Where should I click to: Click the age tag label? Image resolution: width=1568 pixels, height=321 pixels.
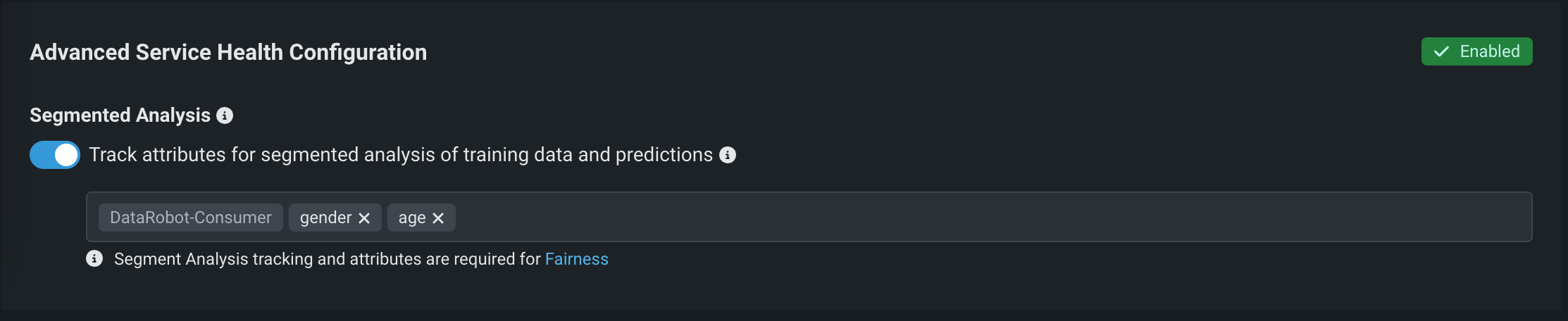[x=411, y=218]
